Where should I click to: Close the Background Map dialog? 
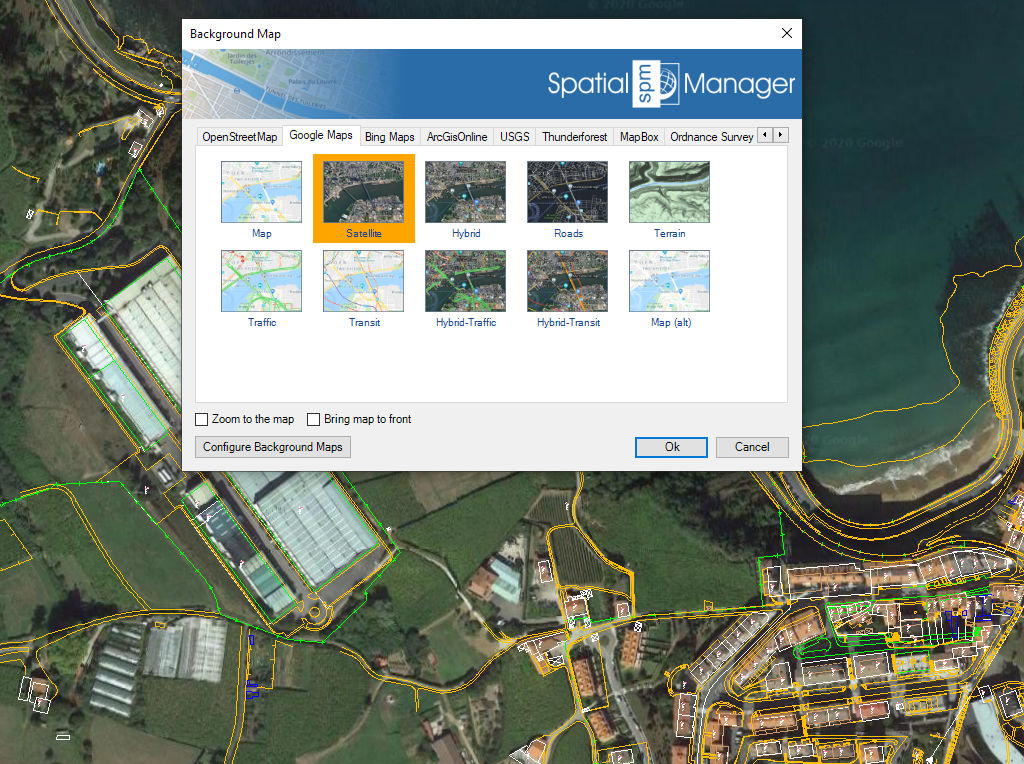point(787,34)
